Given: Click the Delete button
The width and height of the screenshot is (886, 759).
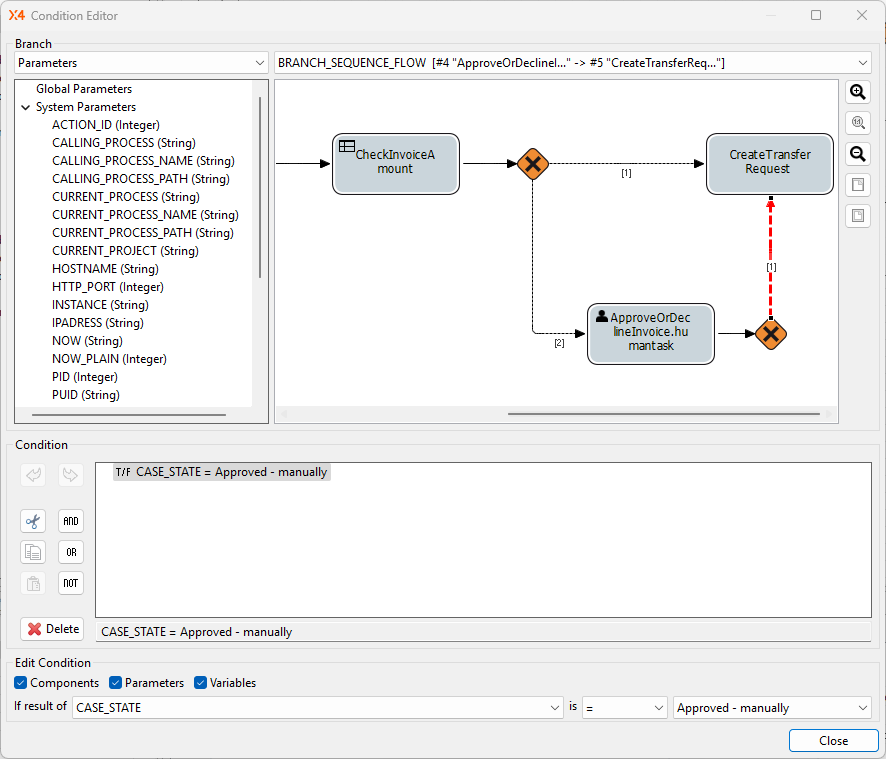Looking at the screenshot, I should pos(52,629).
